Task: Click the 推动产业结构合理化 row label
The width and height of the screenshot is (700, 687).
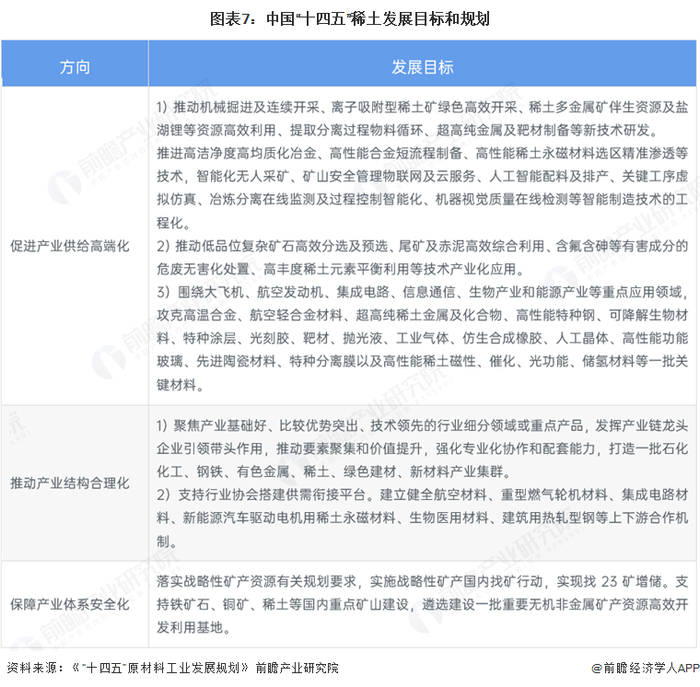Action: 70,483
